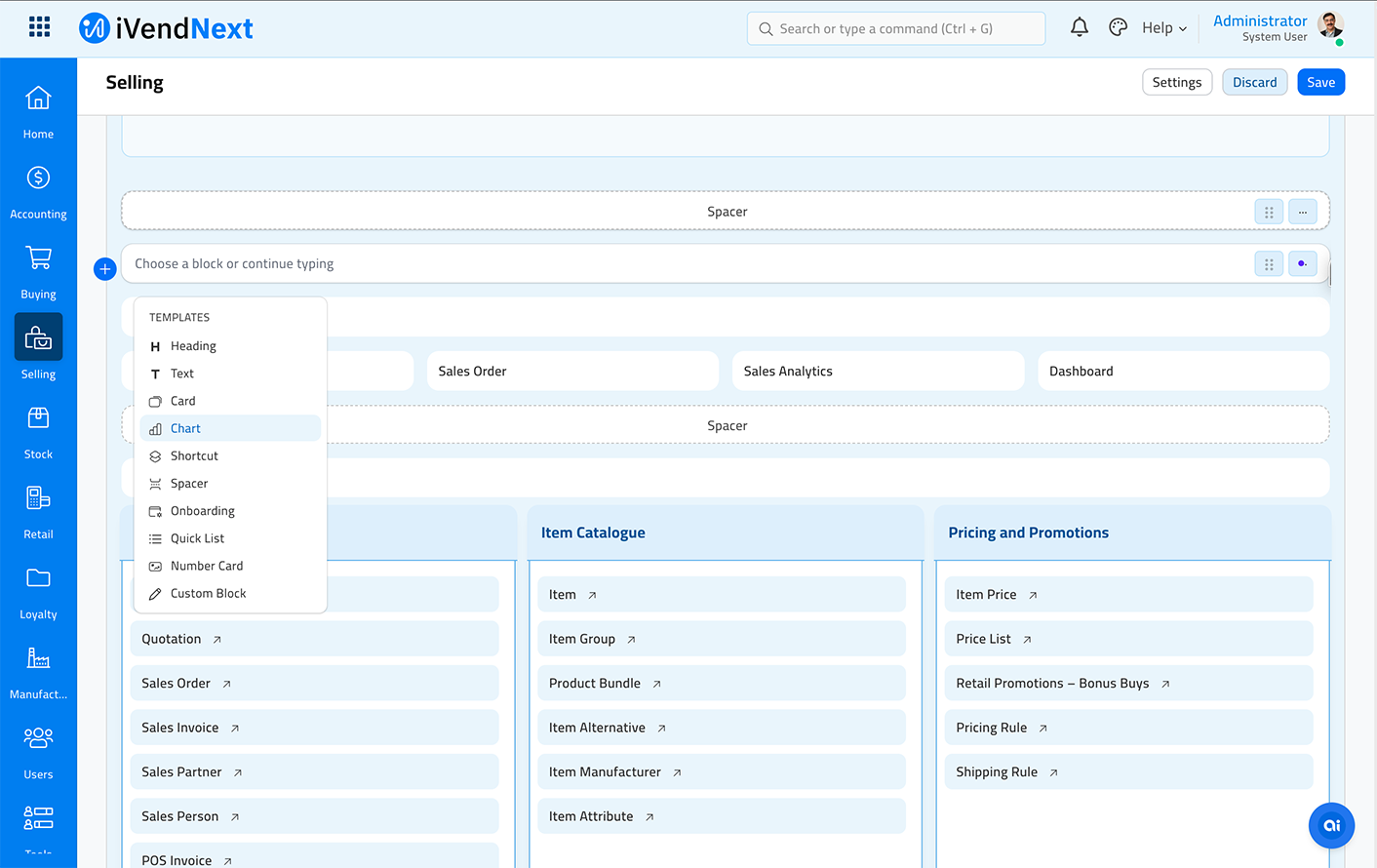
Task: Open the Sales Person link
Action: 314,816
